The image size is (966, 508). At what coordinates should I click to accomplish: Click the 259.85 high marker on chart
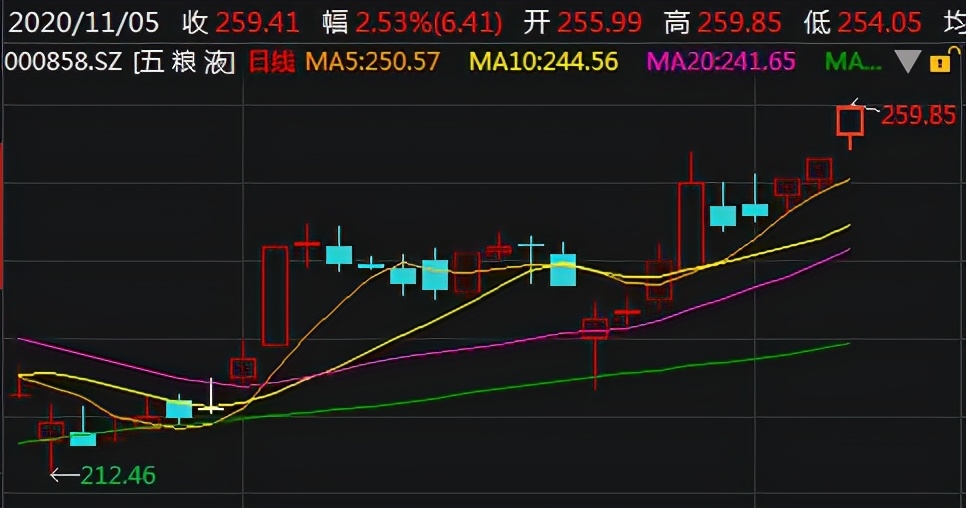[919, 115]
